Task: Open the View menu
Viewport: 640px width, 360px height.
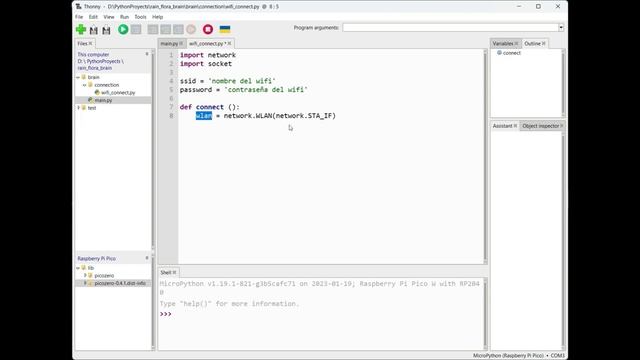Action: 109,17
